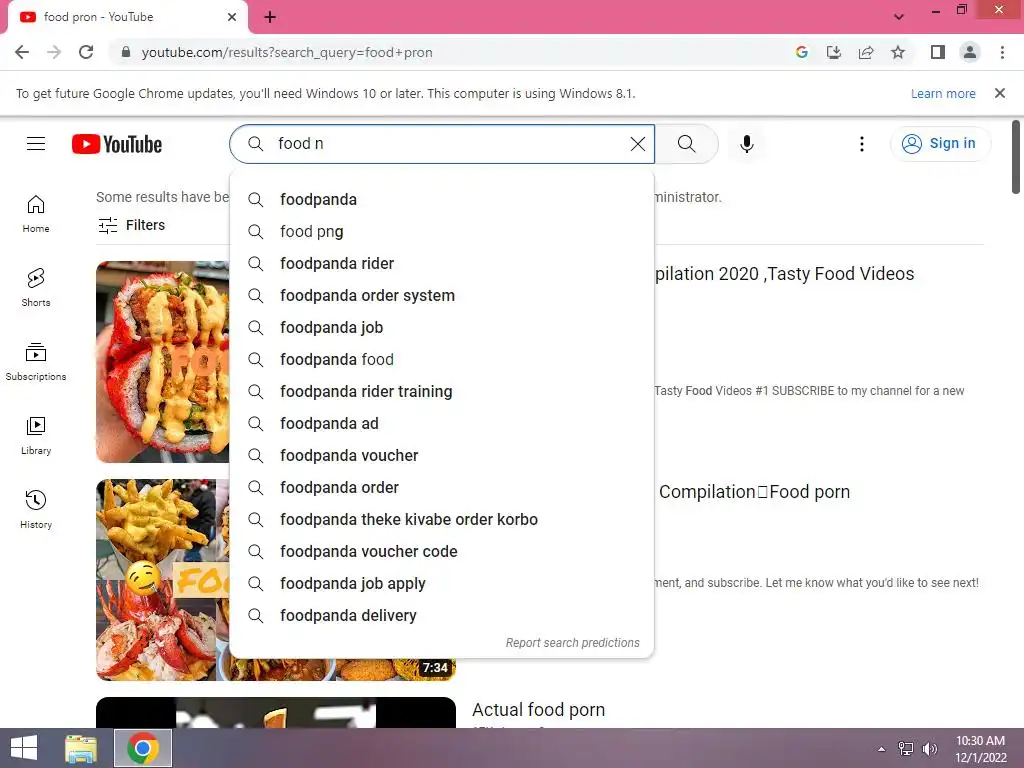Open Chrome three-dot menu
Screen dimensions: 1024x768
[x=1002, y=52]
